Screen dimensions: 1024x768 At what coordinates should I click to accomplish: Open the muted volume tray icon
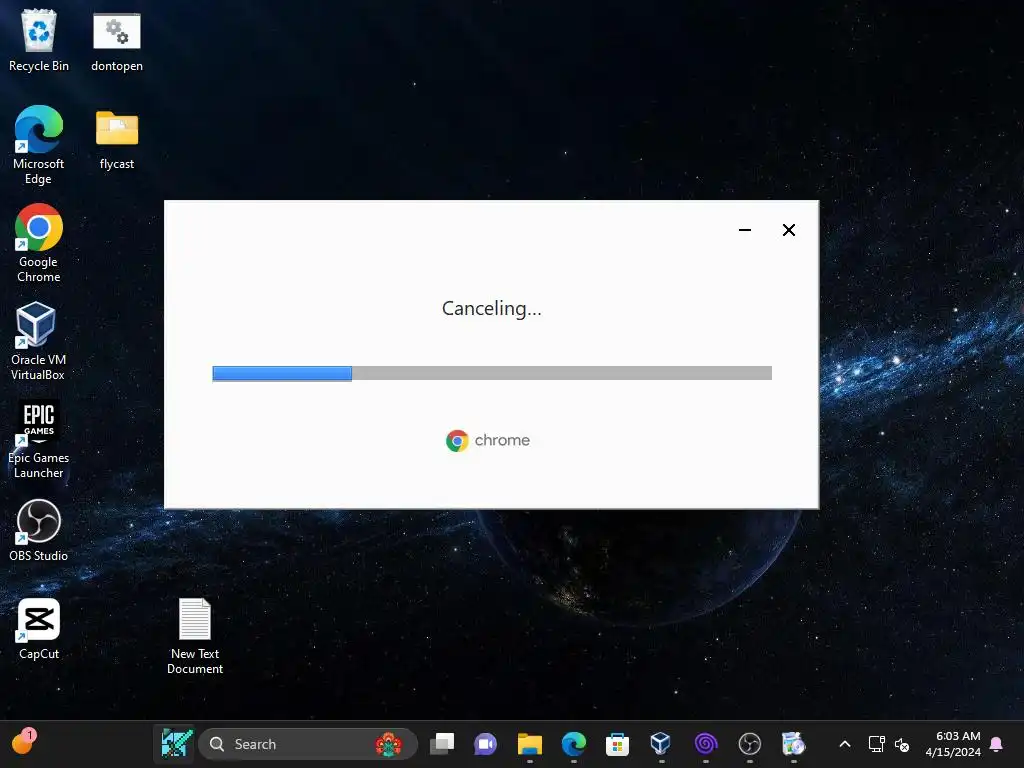902,744
